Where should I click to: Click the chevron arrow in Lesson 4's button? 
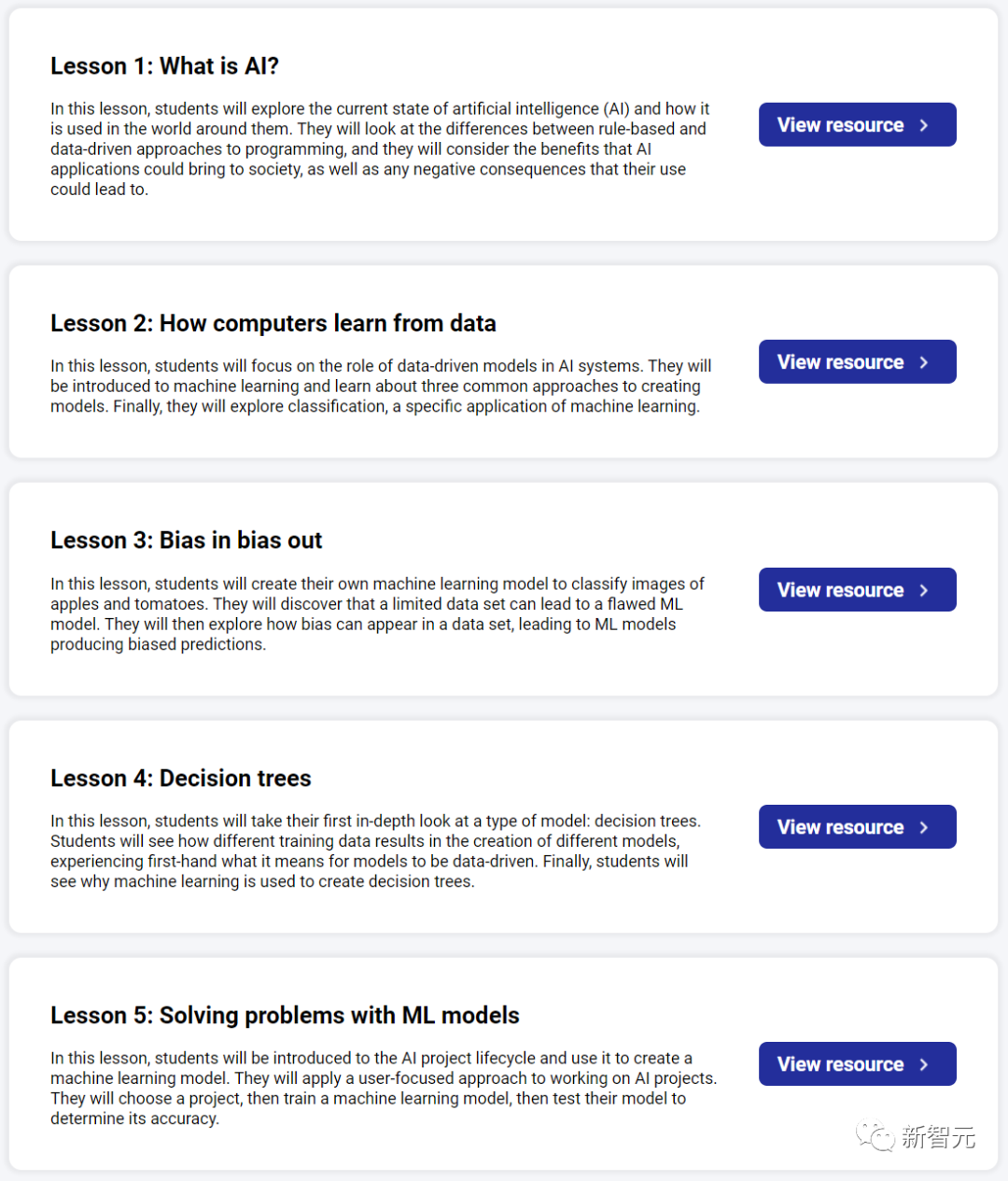(x=924, y=827)
